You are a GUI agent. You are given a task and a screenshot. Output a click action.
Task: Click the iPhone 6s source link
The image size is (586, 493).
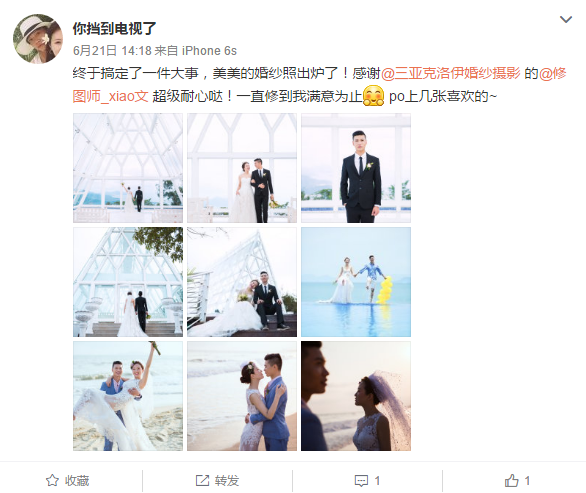tap(209, 50)
